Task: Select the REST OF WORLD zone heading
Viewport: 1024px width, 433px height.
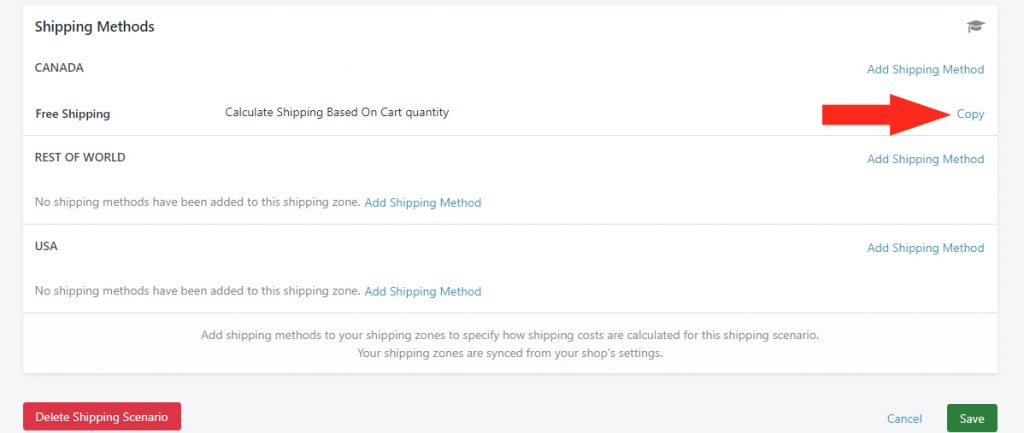Action: click(80, 157)
